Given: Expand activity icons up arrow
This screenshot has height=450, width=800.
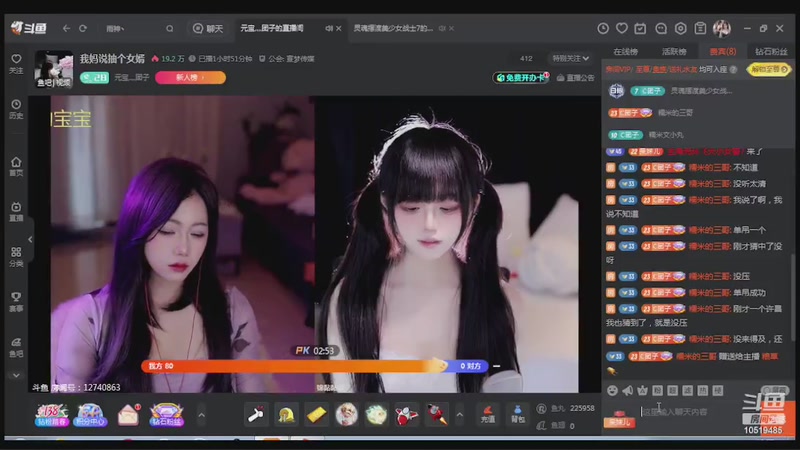Looking at the screenshot, I should coord(202,415).
